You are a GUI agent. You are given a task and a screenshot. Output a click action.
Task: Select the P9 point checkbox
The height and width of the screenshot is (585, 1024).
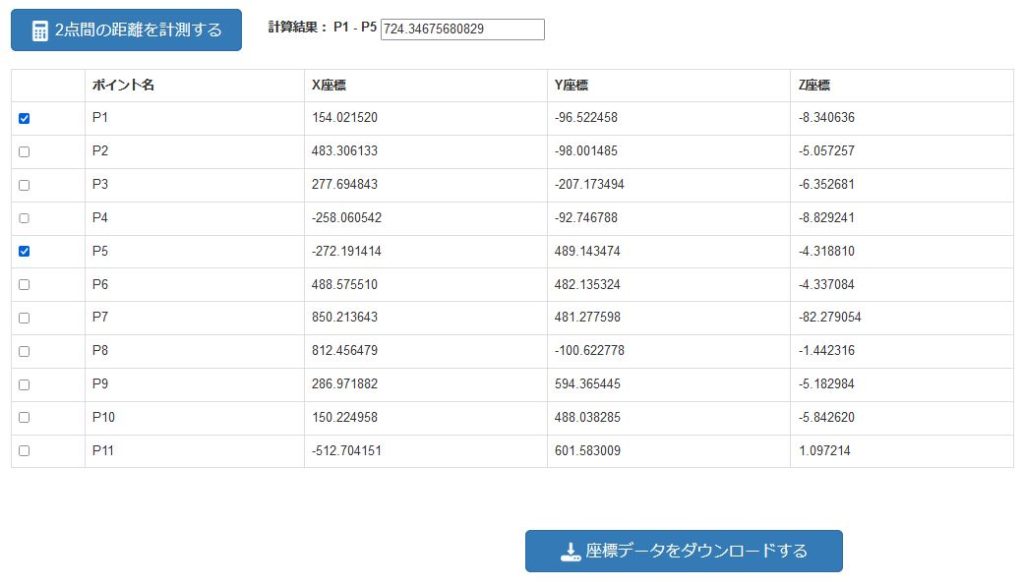click(x=24, y=385)
